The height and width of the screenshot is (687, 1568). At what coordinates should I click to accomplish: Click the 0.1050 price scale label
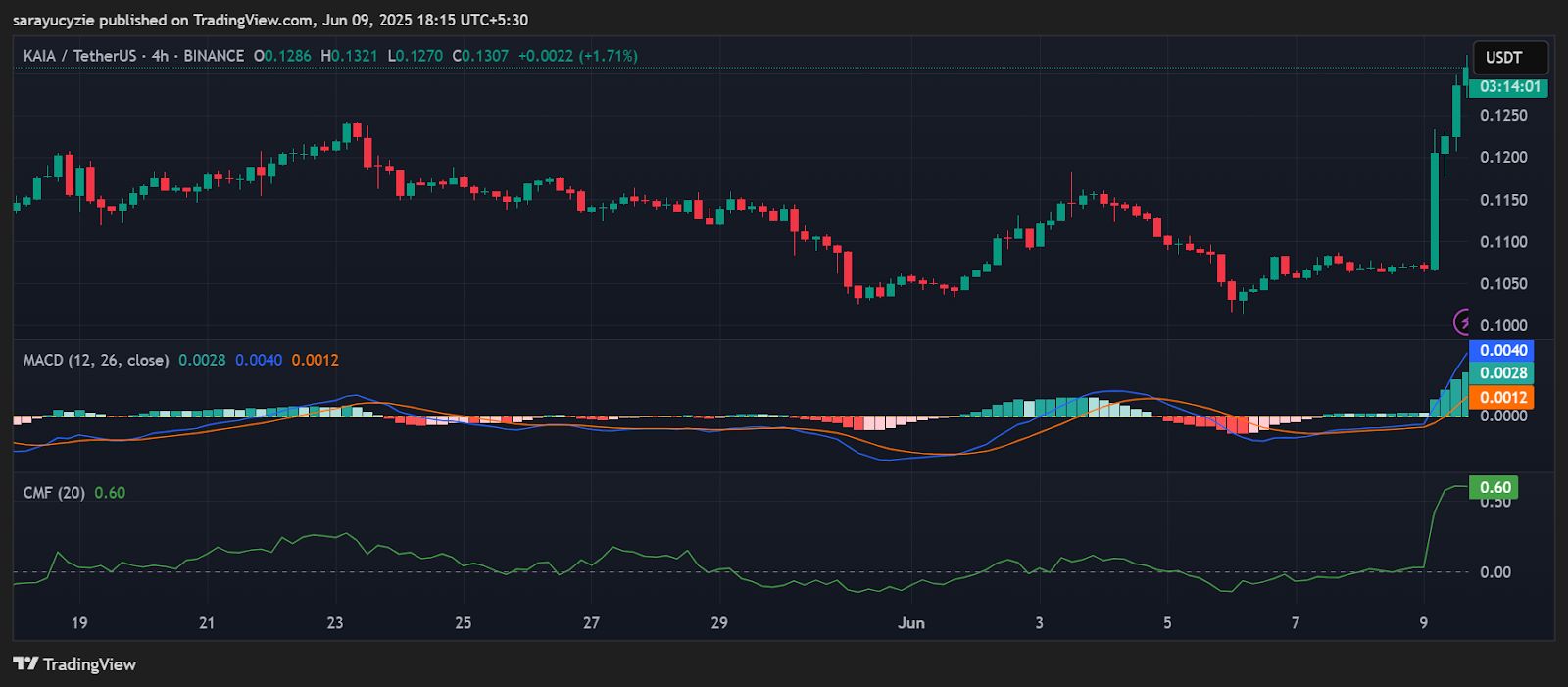point(1503,284)
